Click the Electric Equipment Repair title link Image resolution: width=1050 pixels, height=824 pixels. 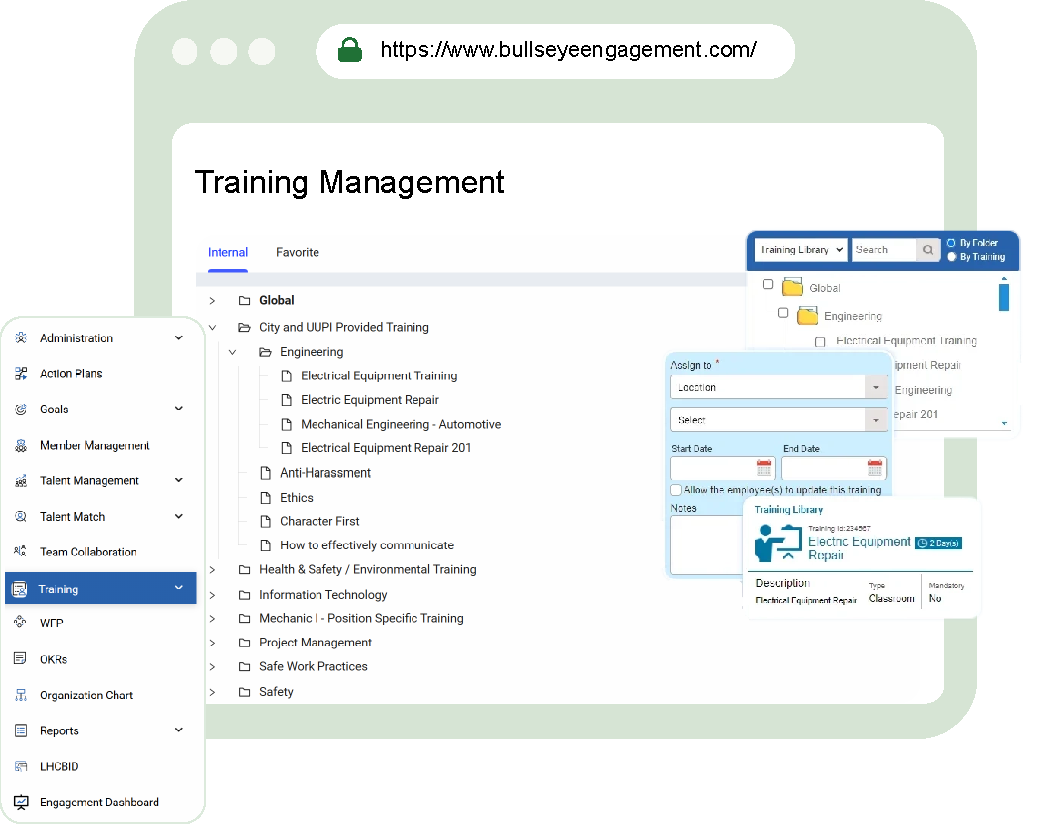(x=858, y=548)
